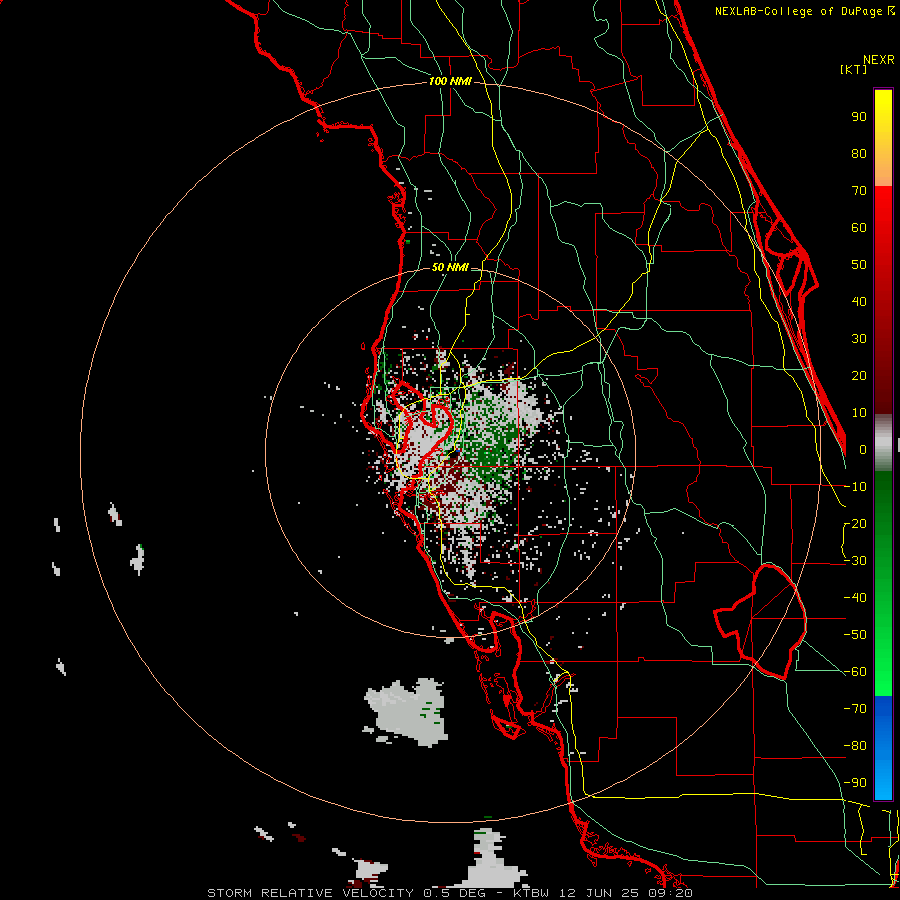Click the 60 knot label on the scale
The width and height of the screenshot is (900, 900).
pyautogui.click(x=859, y=228)
